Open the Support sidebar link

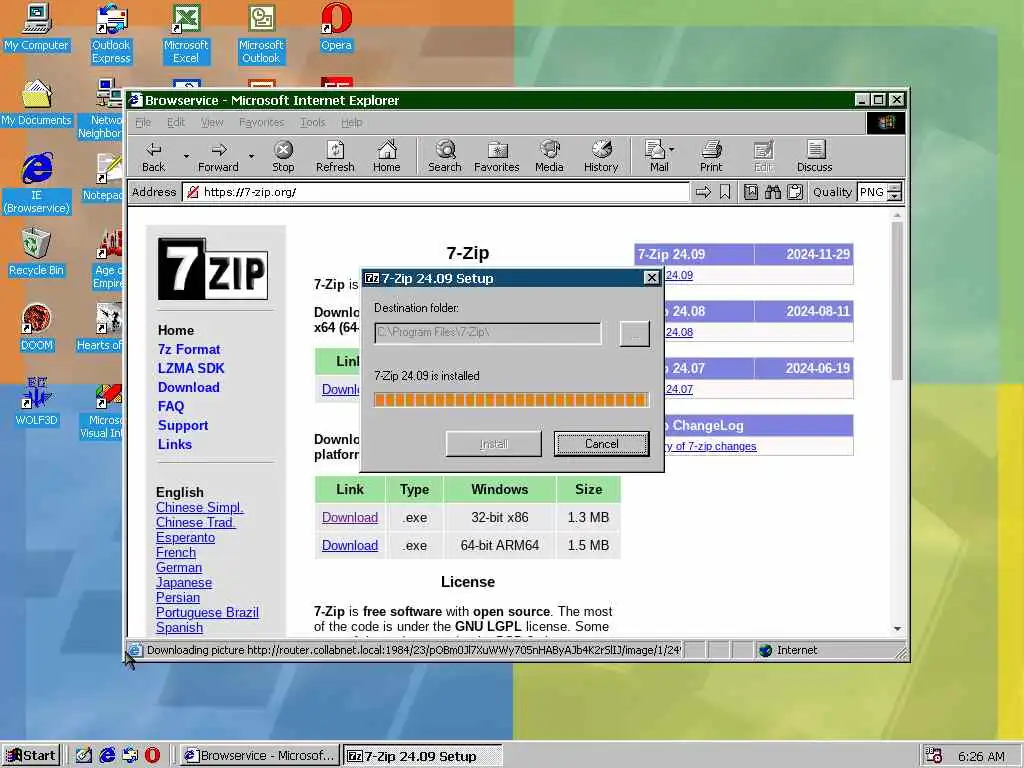click(183, 425)
